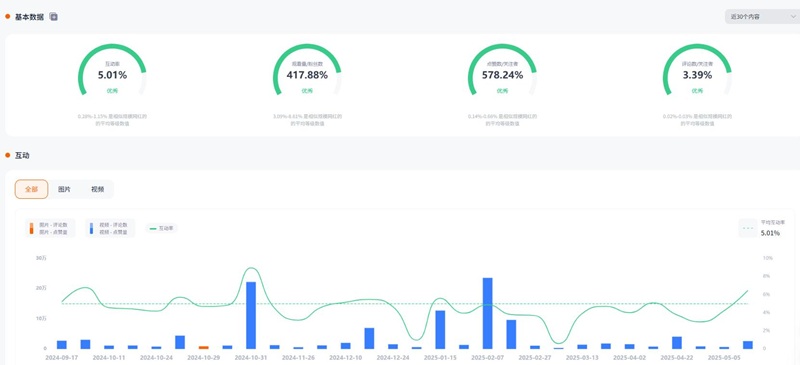Select the tallest blue bar at 2025-02-07
800x365 pixels.
[x=487, y=313]
